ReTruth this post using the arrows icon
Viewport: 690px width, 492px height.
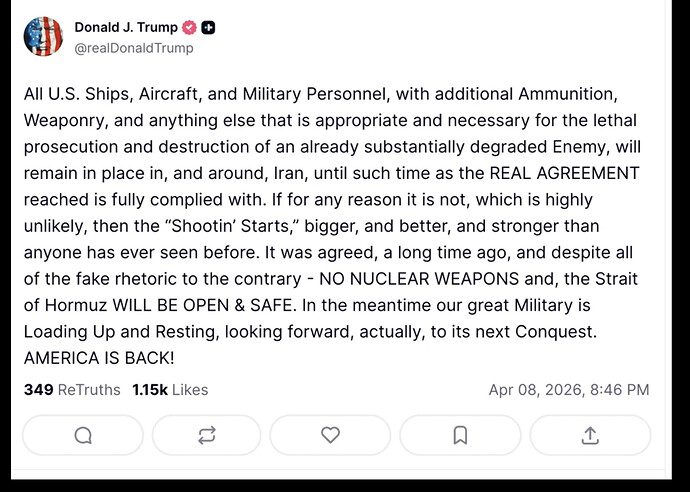tap(207, 435)
